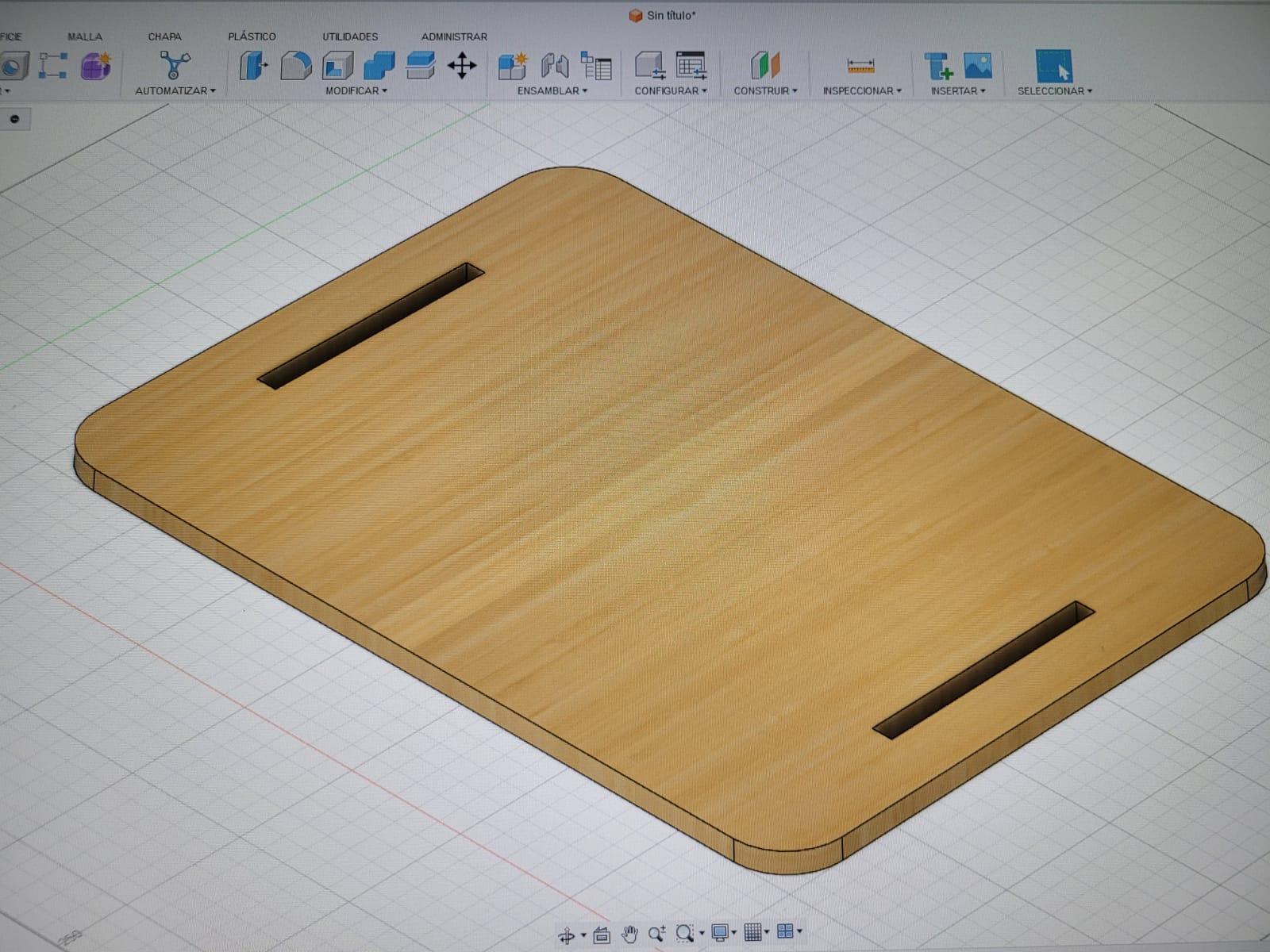Select the Zoom Window icon
Image resolution: width=1270 pixels, height=952 pixels.
(x=684, y=933)
